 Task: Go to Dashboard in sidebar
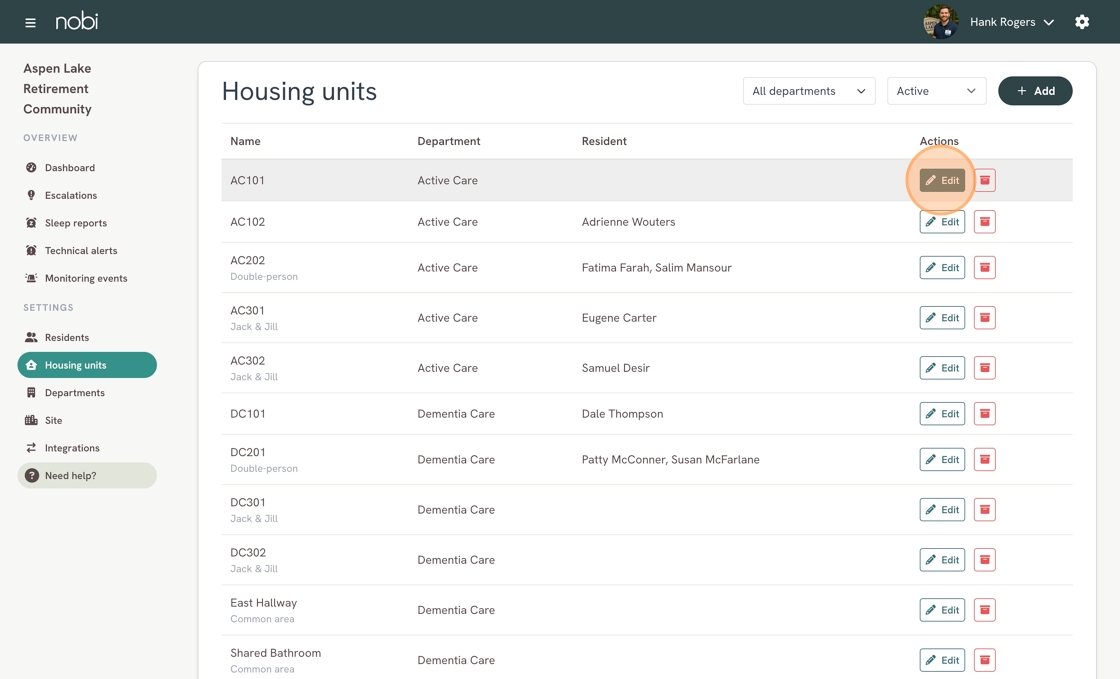click(69, 168)
